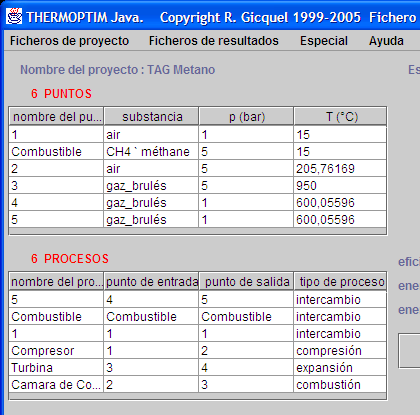Select the Camara de Co... process row

pos(198,385)
